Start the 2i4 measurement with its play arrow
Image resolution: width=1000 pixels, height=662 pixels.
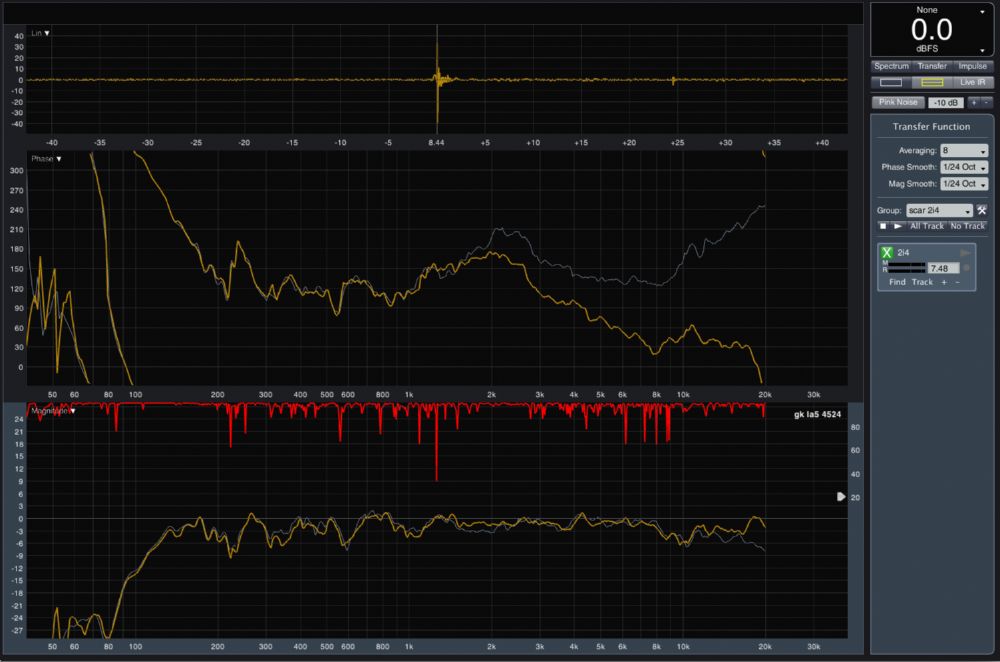(966, 254)
